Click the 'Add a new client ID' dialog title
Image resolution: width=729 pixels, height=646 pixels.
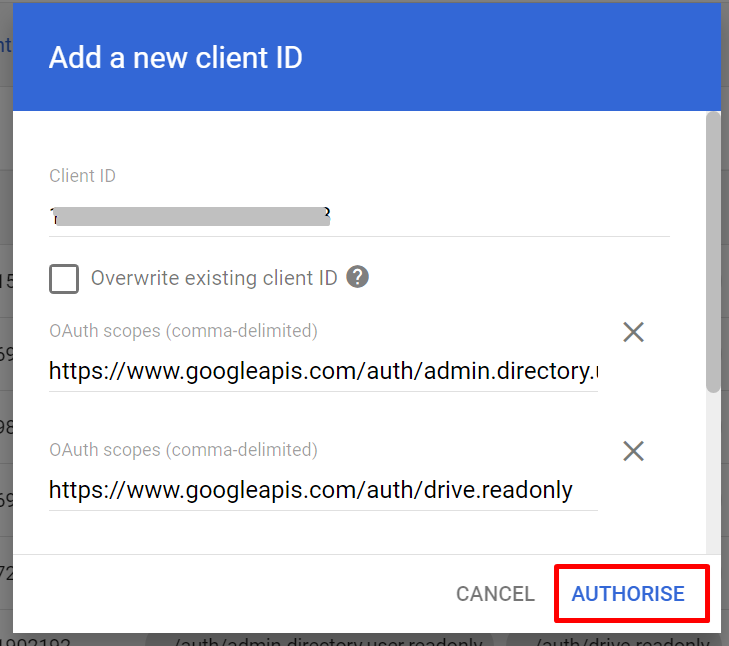tap(176, 58)
